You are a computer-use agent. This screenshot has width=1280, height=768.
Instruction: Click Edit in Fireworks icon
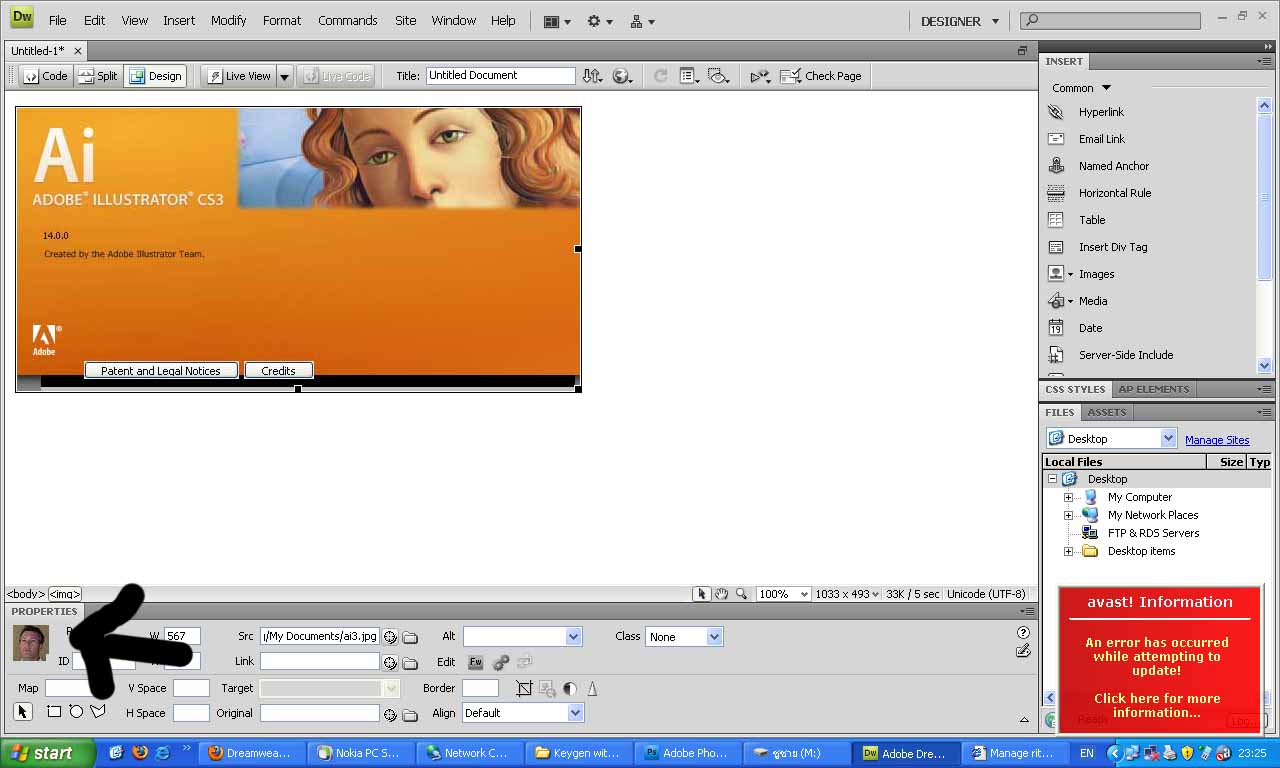click(x=476, y=662)
